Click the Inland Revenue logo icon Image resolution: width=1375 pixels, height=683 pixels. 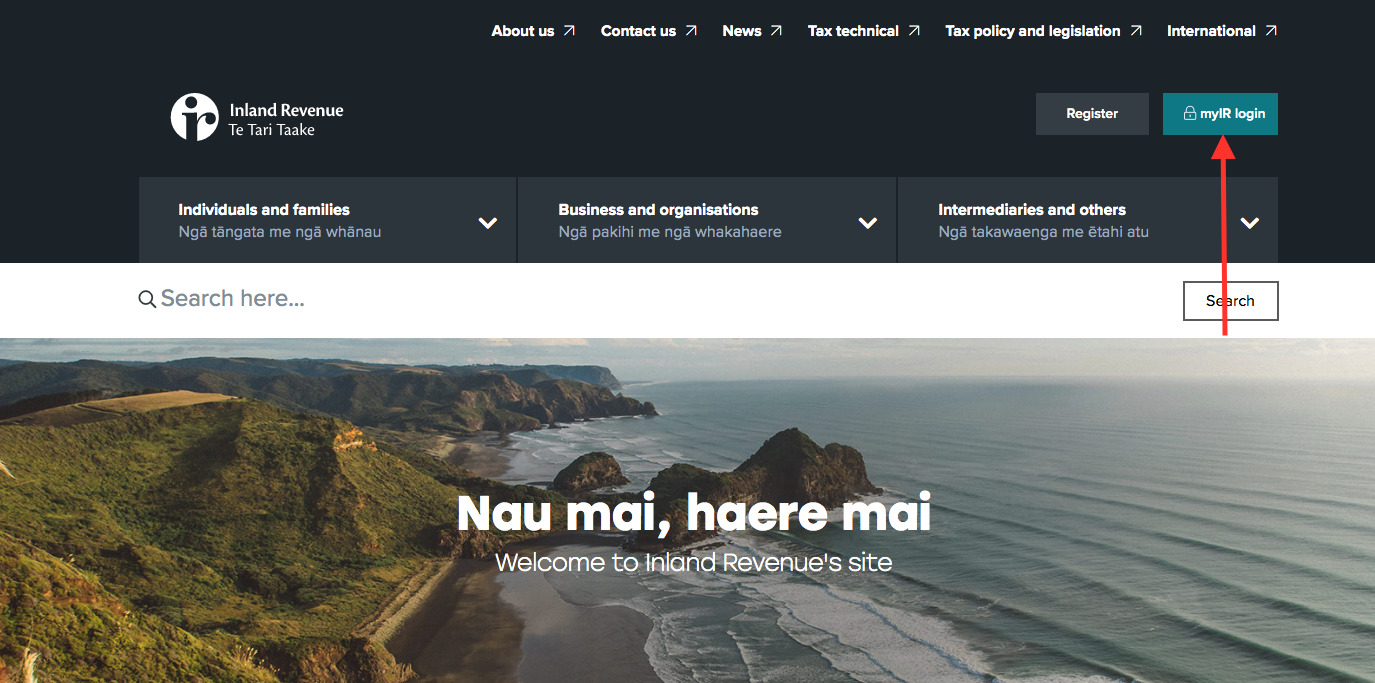(x=194, y=117)
